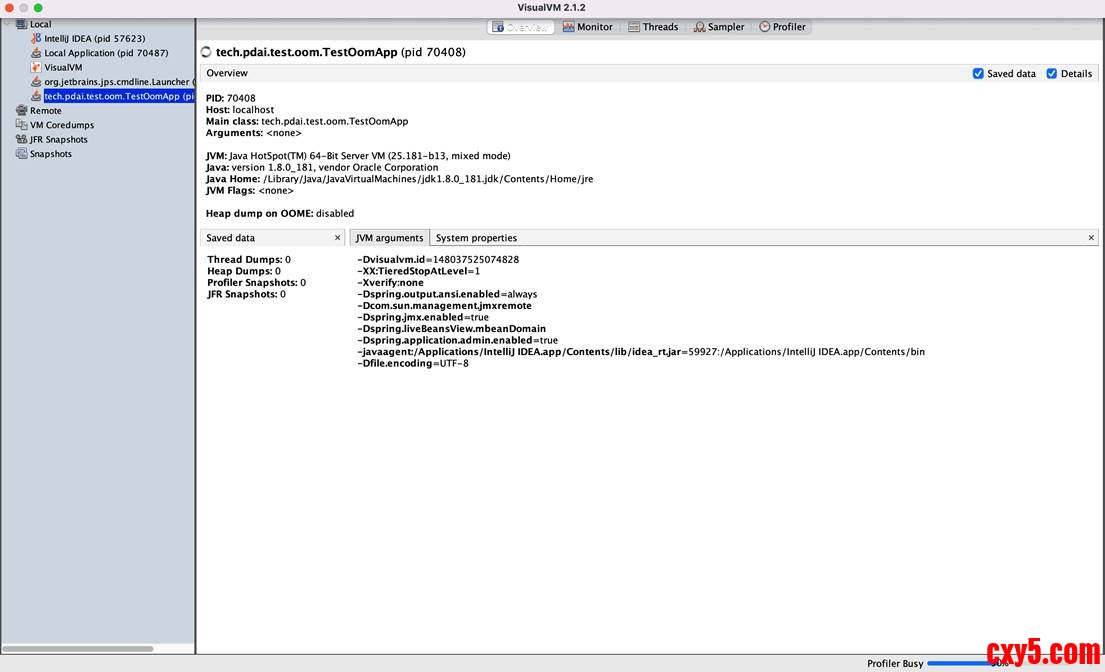Click the '-Dspring.liveBeansView.mbeanDomain' argument

pos(452,328)
